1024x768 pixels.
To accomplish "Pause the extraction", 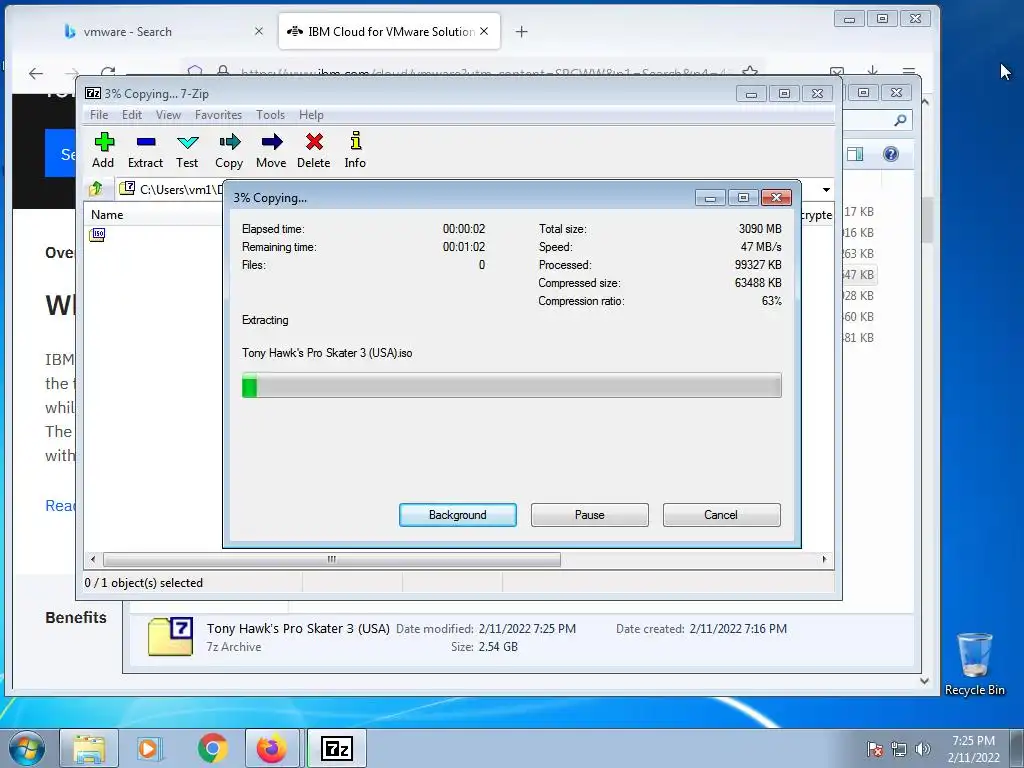I will (x=590, y=515).
